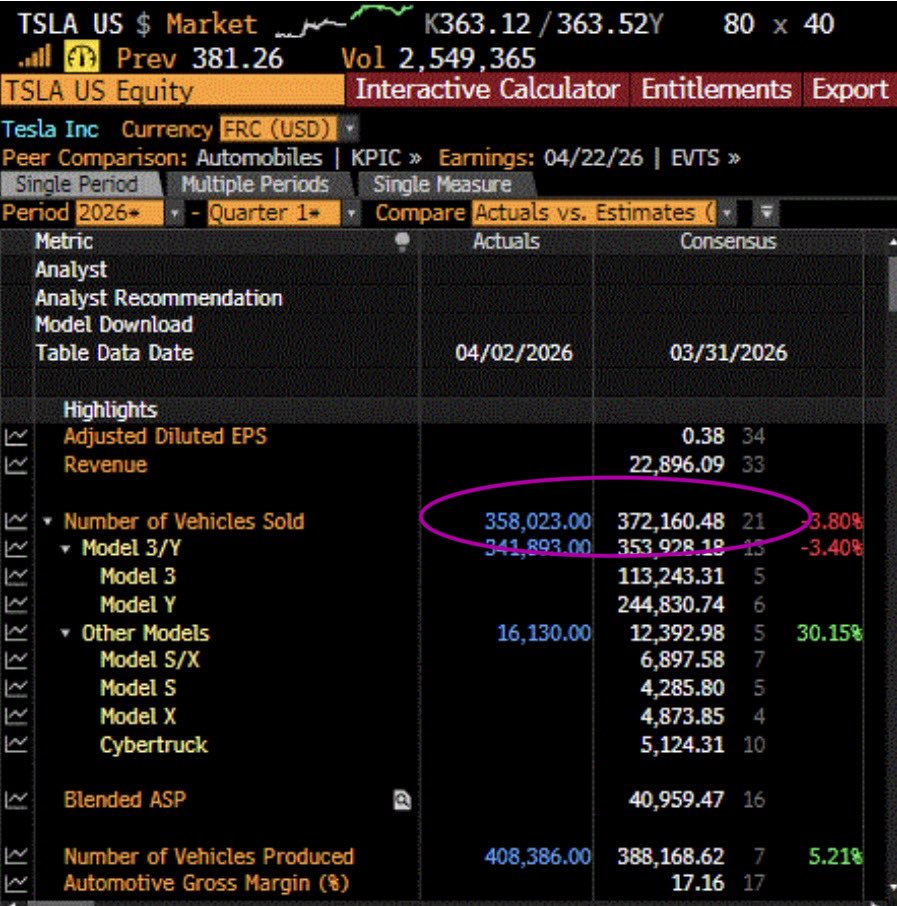Open chart icon for Automotive Gross Margin
The height and width of the screenshot is (906, 897).
pos(16,883)
